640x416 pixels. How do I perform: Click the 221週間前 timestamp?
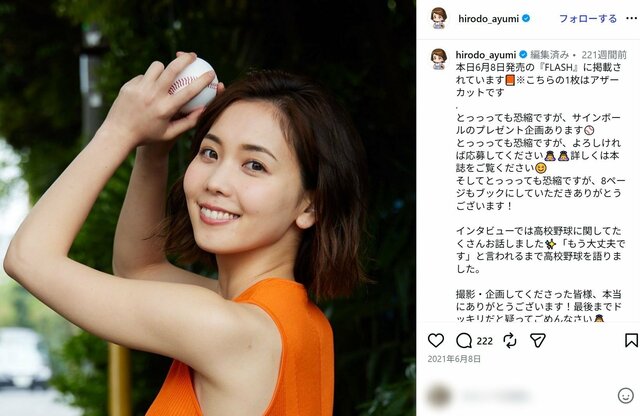click(604, 54)
